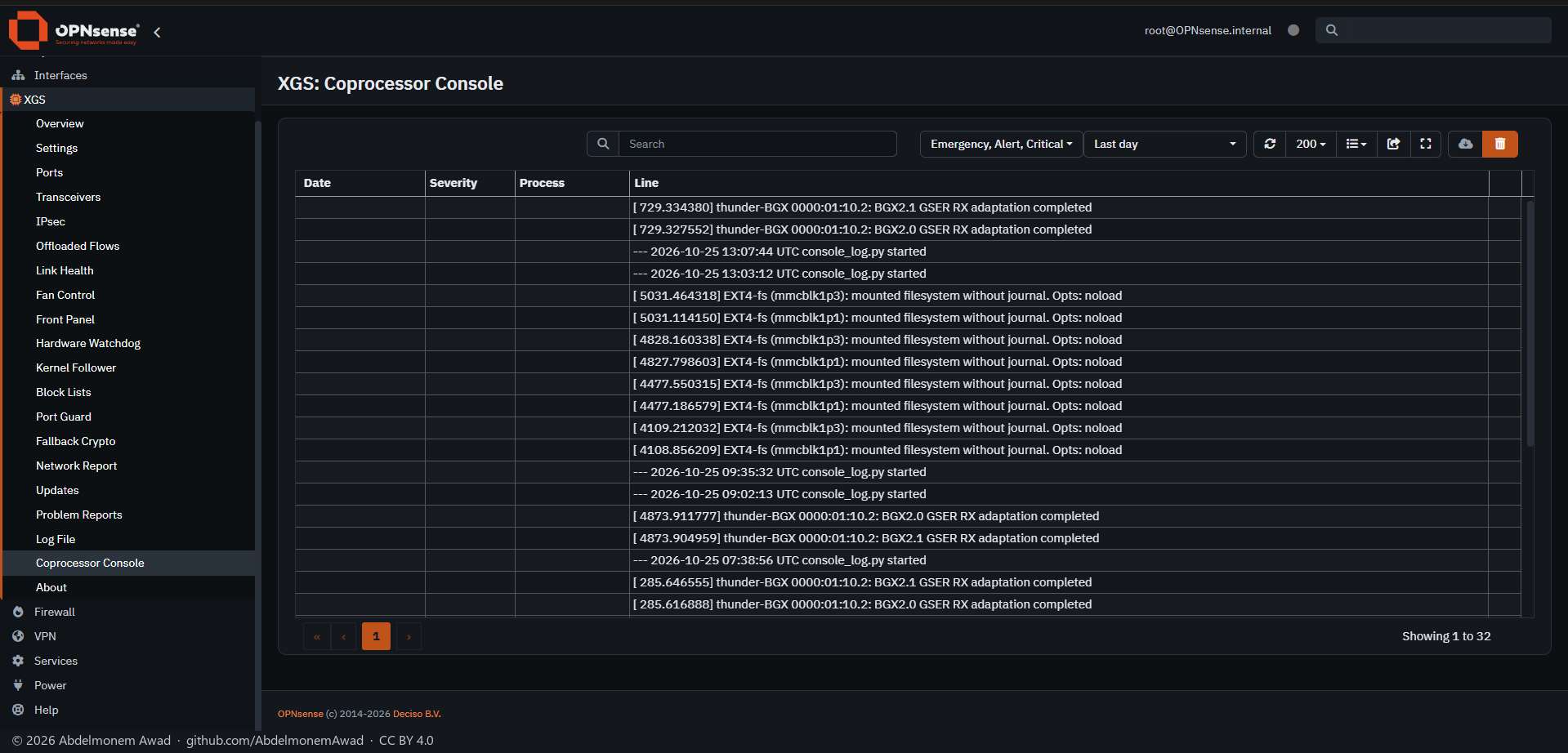Click the status indicator next to root@OPNsense.internal

pyautogui.click(x=1293, y=30)
